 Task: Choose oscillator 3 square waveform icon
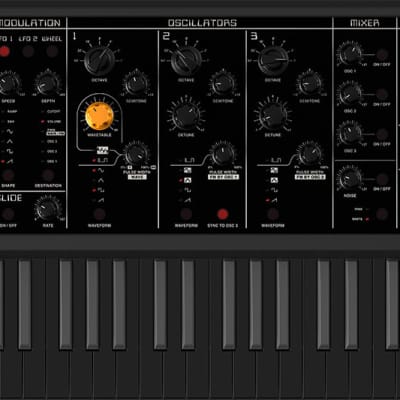(x=274, y=190)
